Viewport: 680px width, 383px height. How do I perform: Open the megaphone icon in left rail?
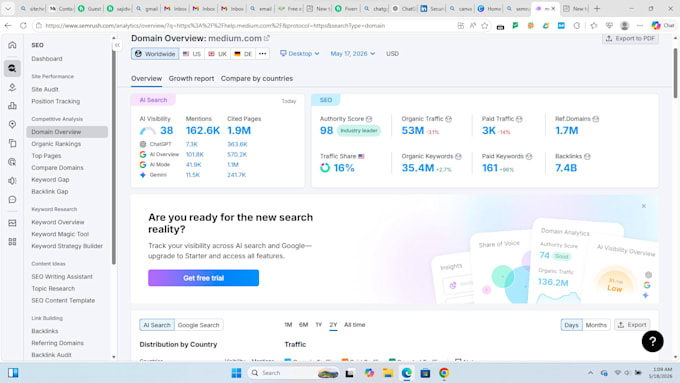12,181
